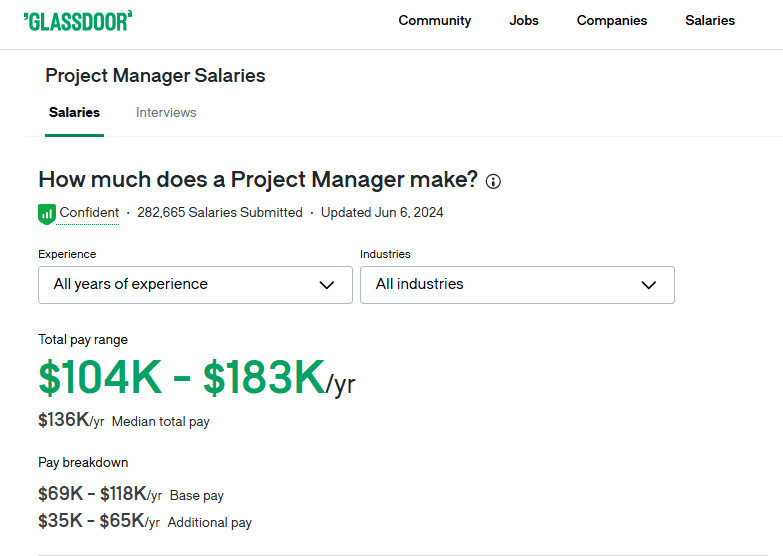Screen dimensions: 783x556
Task: Select the Salaries tab
Action: click(x=74, y=112)
